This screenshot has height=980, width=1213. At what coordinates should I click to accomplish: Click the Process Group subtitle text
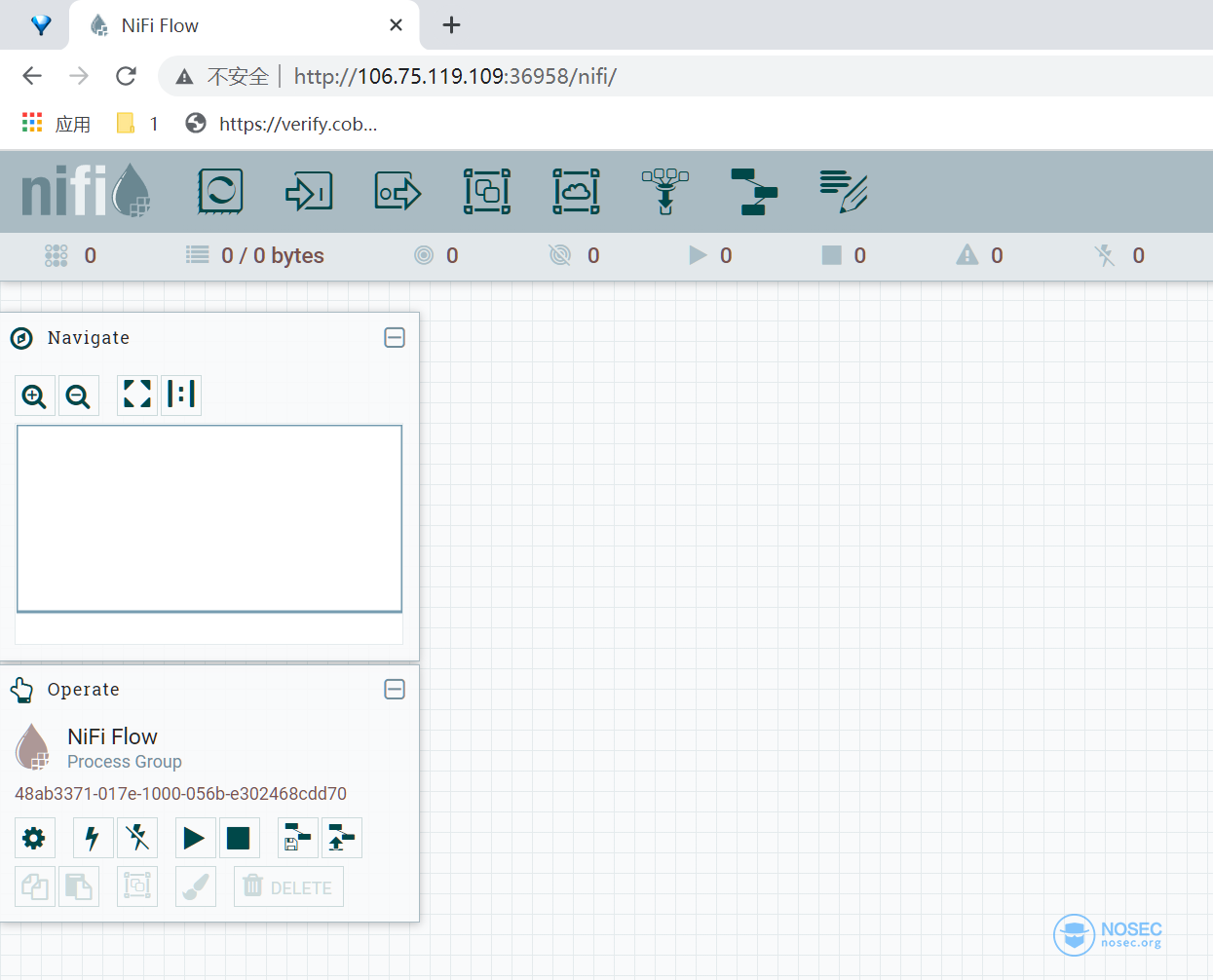(125, 762)
